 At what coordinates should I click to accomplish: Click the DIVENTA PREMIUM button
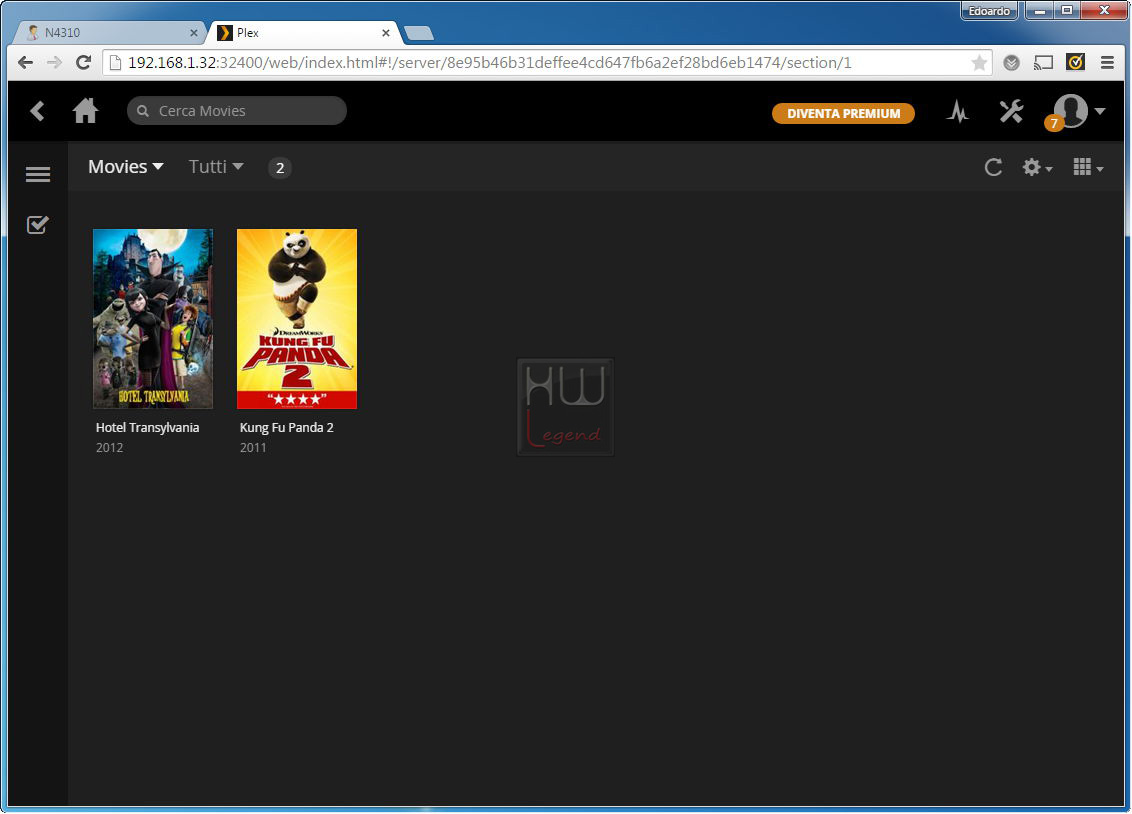pos(843,113)
